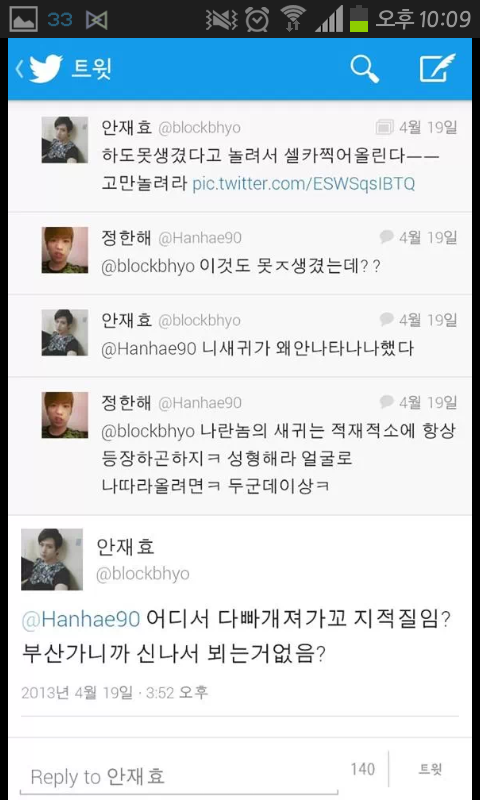Go back using the Twitter bird icon

[x=46, y=68]
